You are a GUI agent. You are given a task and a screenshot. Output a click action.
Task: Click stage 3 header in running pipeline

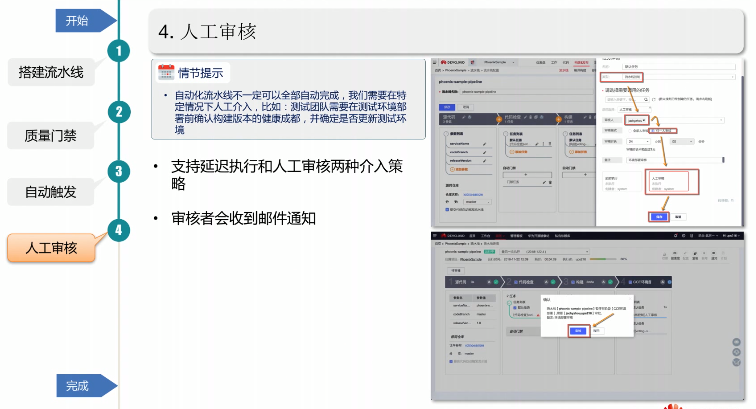click(587, 282)
